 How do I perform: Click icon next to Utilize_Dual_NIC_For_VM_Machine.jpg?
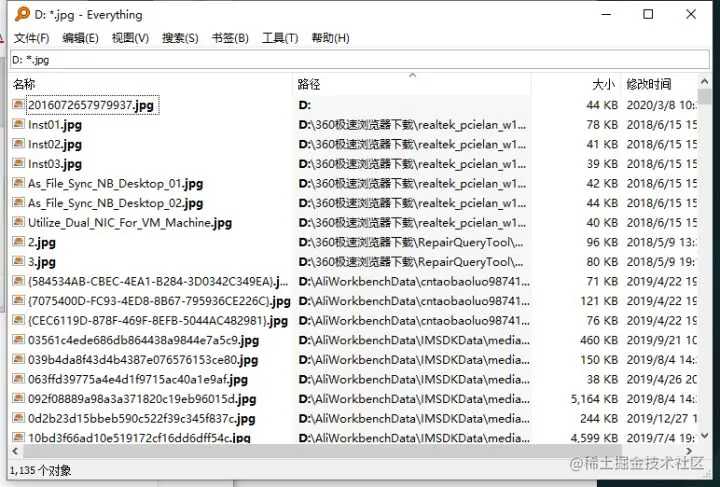click(x=18, y=222)
